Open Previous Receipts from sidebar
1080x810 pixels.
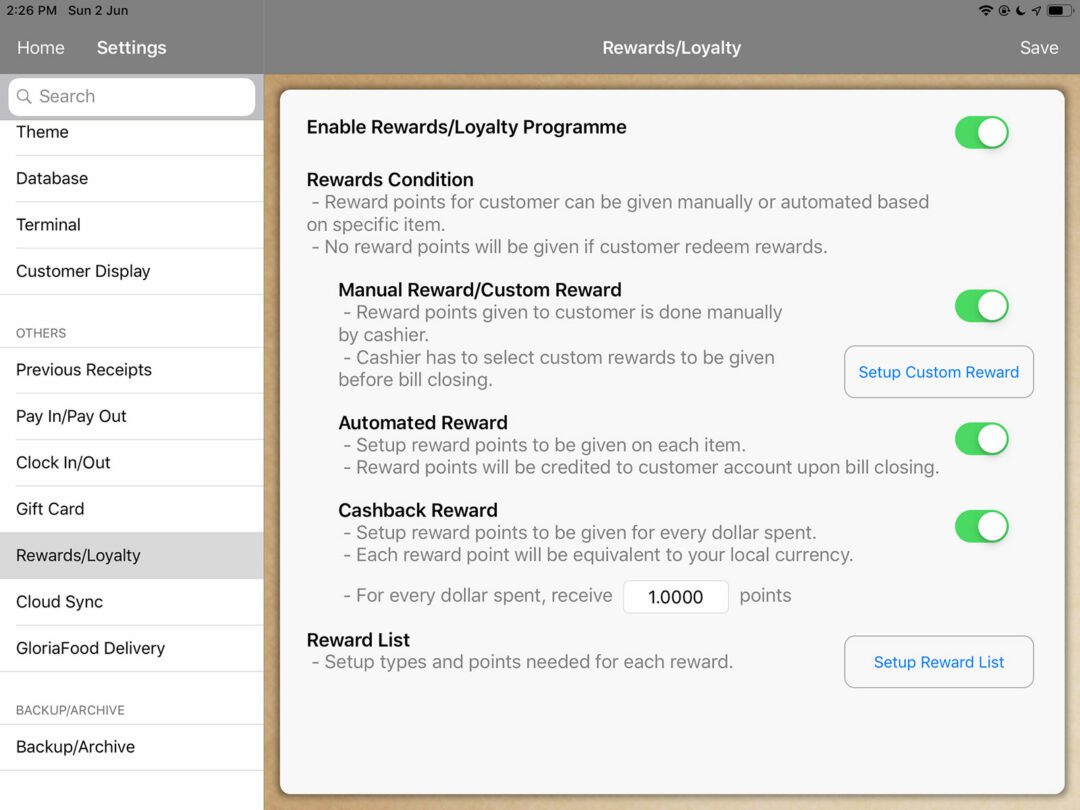point(84,370)
